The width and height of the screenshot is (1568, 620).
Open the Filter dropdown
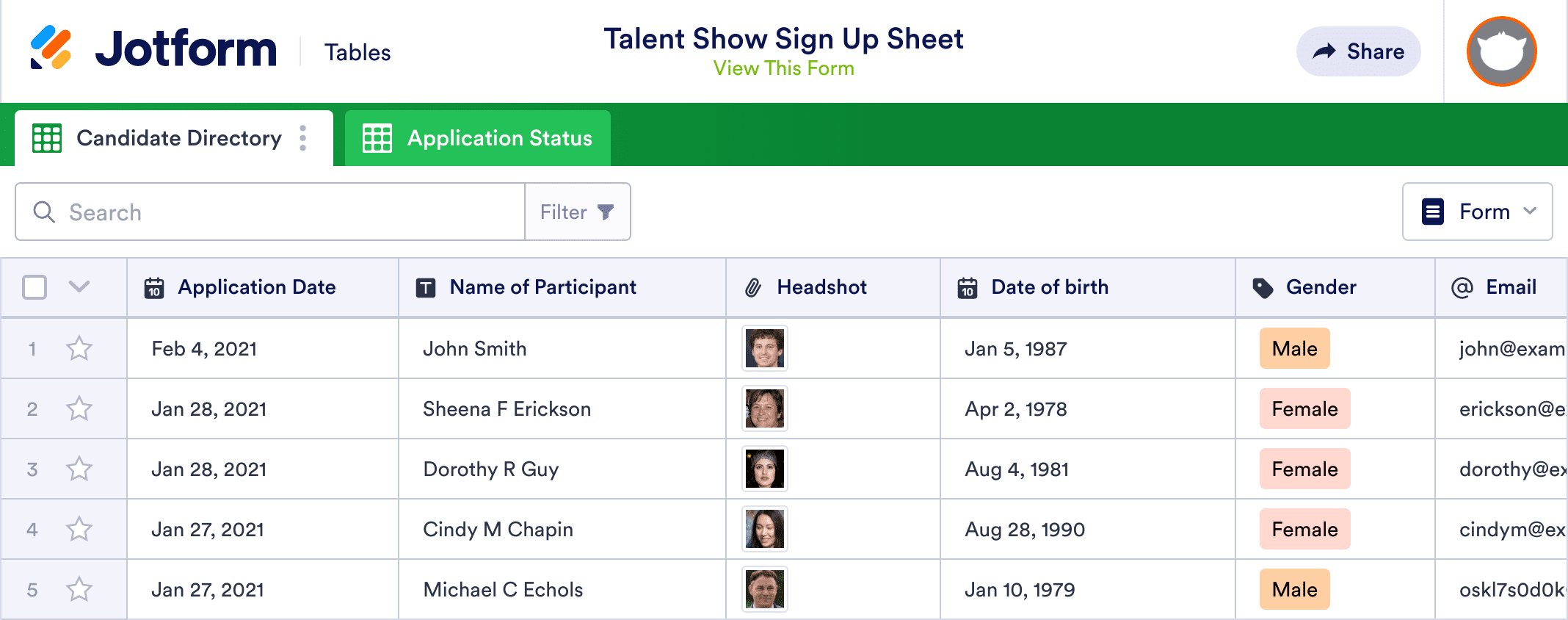click(577, 212)
